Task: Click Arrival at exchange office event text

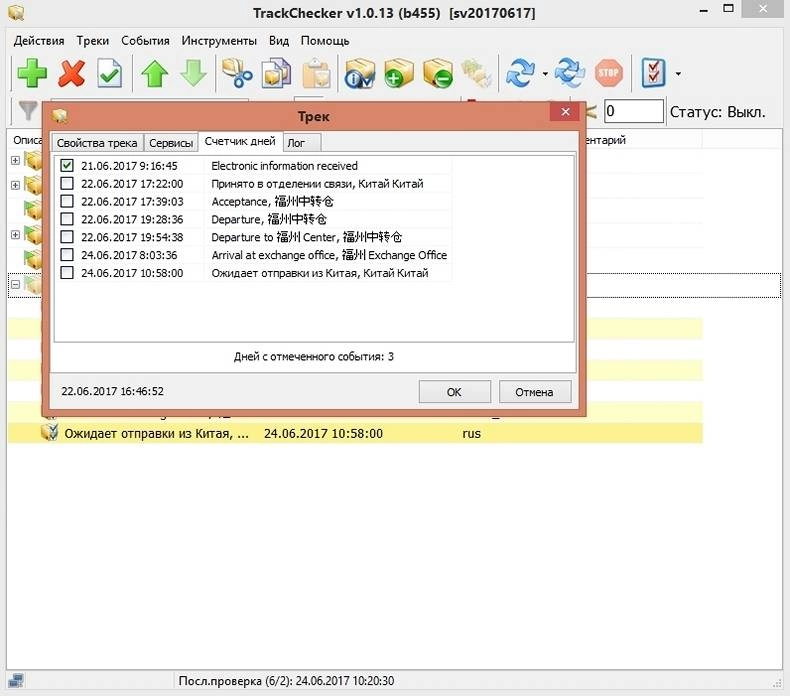Action: pos(329,255)
